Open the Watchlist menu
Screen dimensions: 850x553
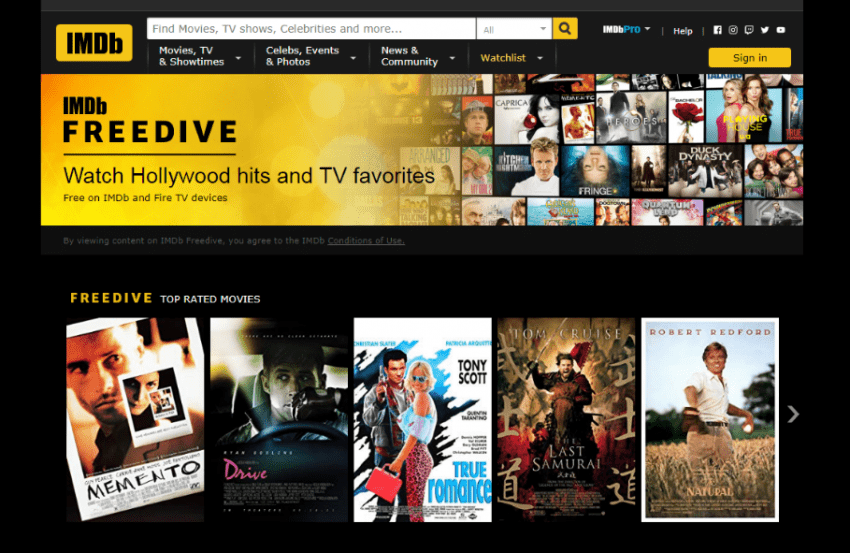(x=511, y=57)
